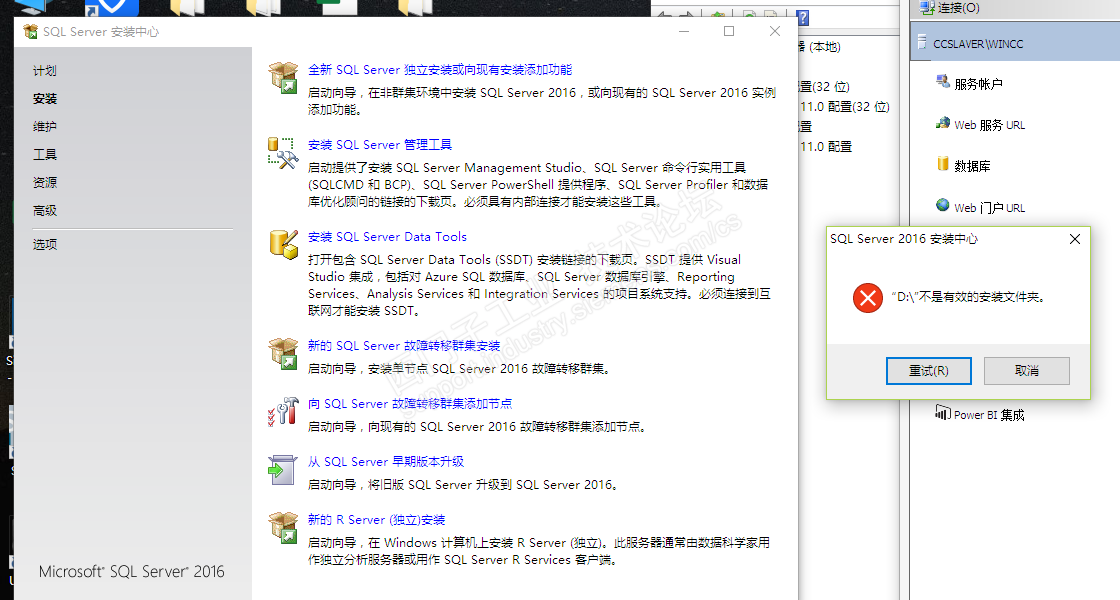Select 高级 in the left navigation
This screenshot has width=1120, height=600.
[44, 211]
